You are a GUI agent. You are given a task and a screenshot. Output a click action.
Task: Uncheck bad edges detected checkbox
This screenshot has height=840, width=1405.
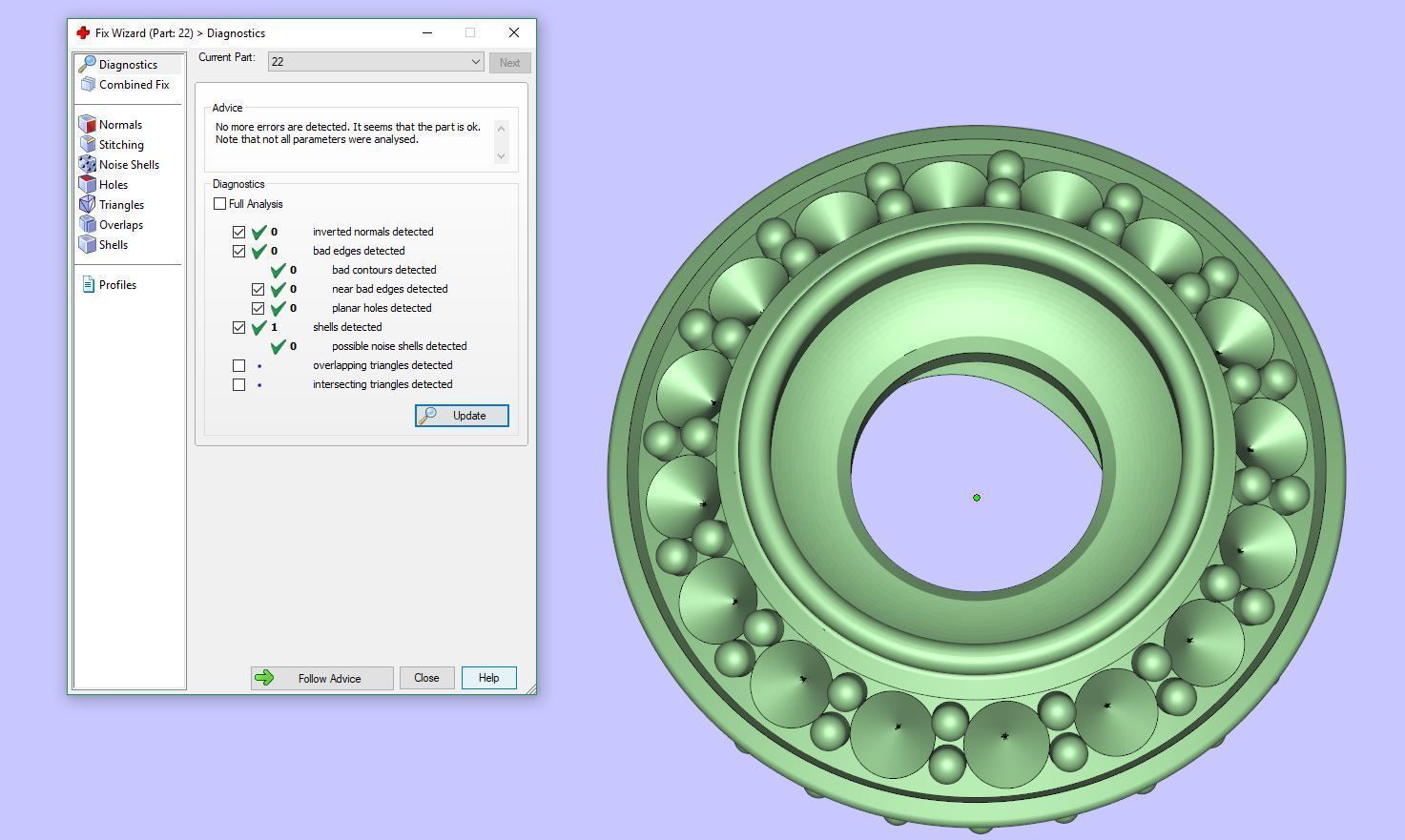point(239,251)
